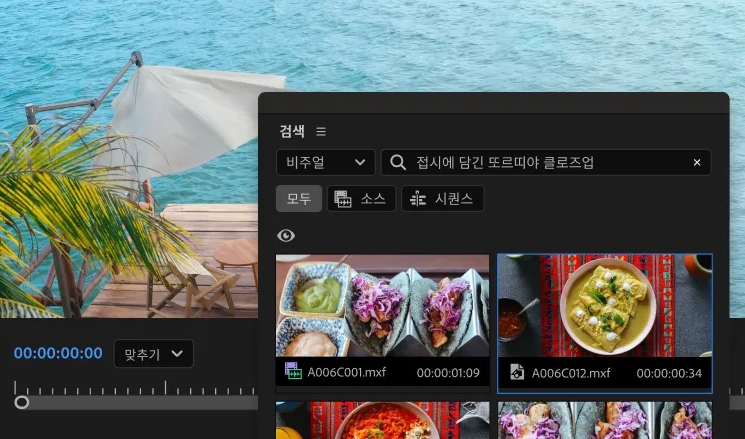Select the red rice bowl thumbnail

[382, 420]
